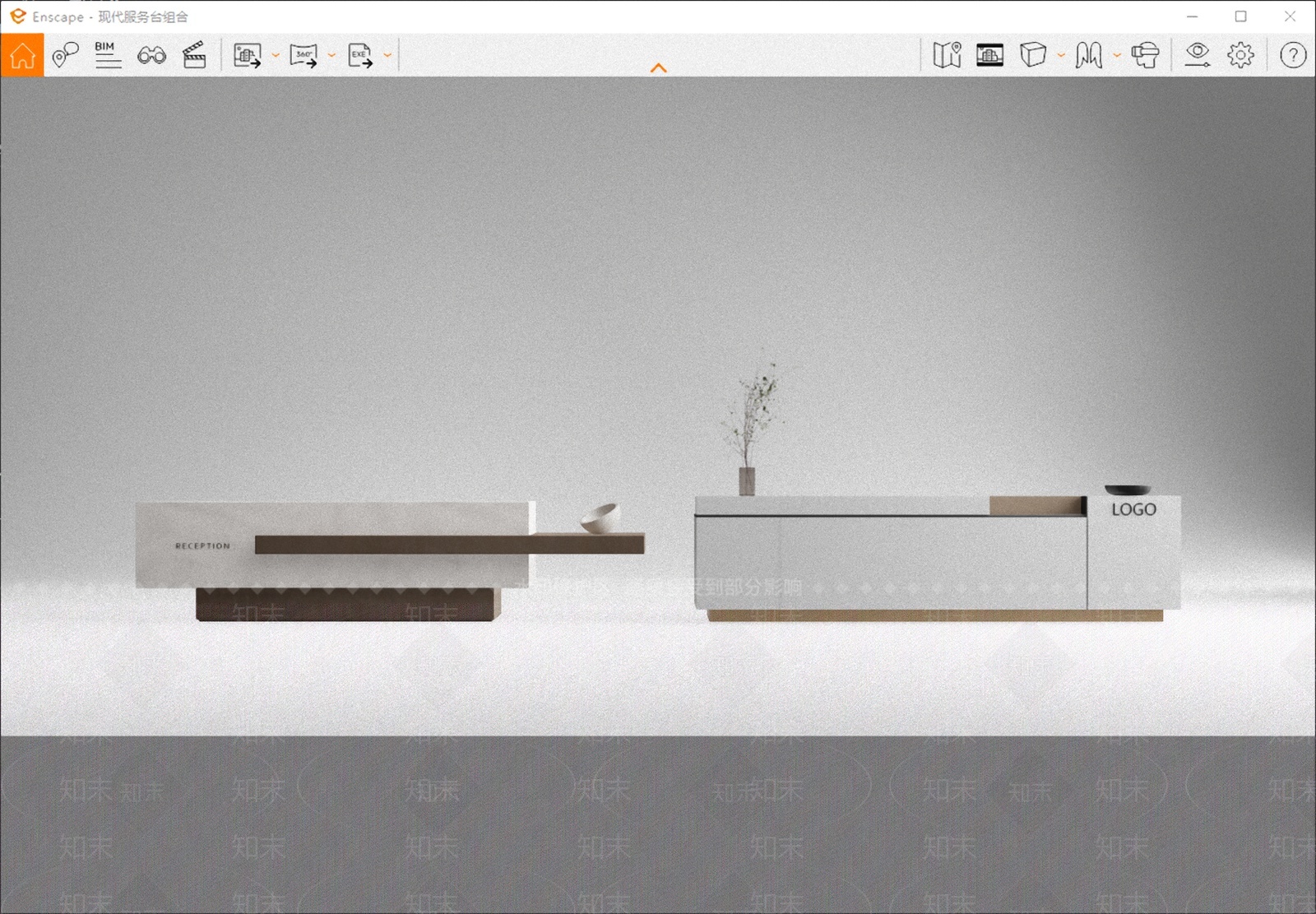This screenshot has height=914, width=1316.
Task: Open the site map with pin
Action: [948, 55]
